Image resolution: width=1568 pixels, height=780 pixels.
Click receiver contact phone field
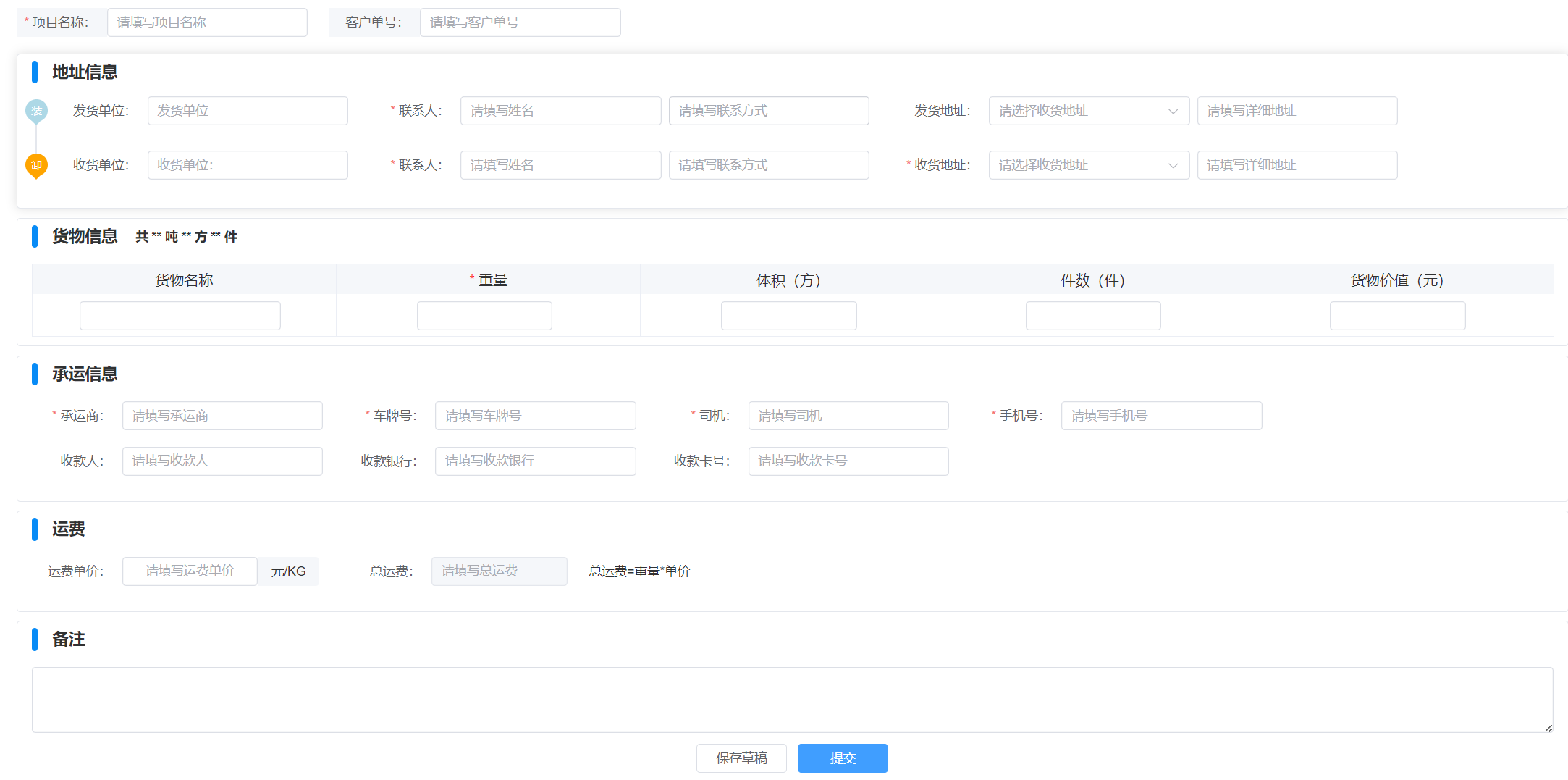tap(769, 165)
